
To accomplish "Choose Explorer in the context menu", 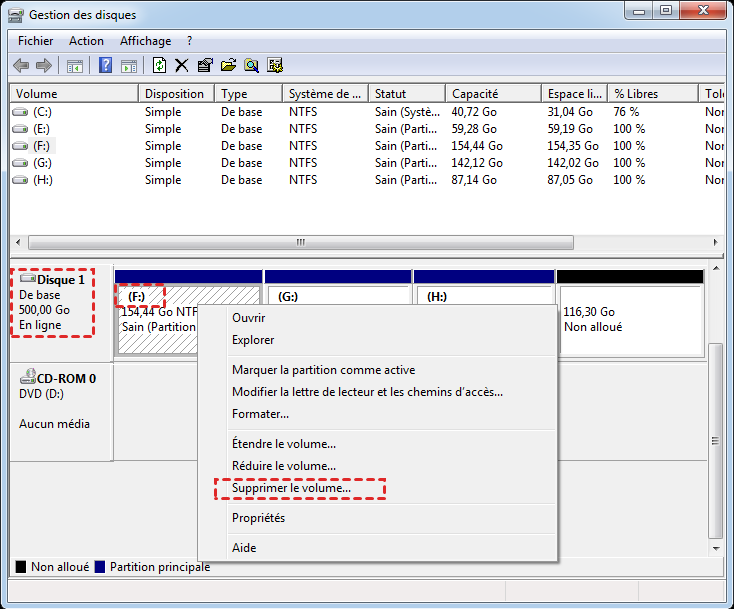I will [x=378, y=340].
